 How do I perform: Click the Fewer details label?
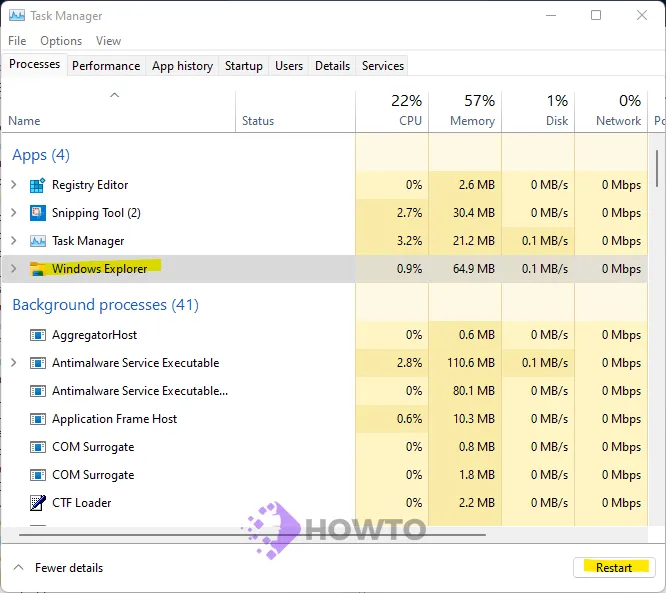point(69,568)
